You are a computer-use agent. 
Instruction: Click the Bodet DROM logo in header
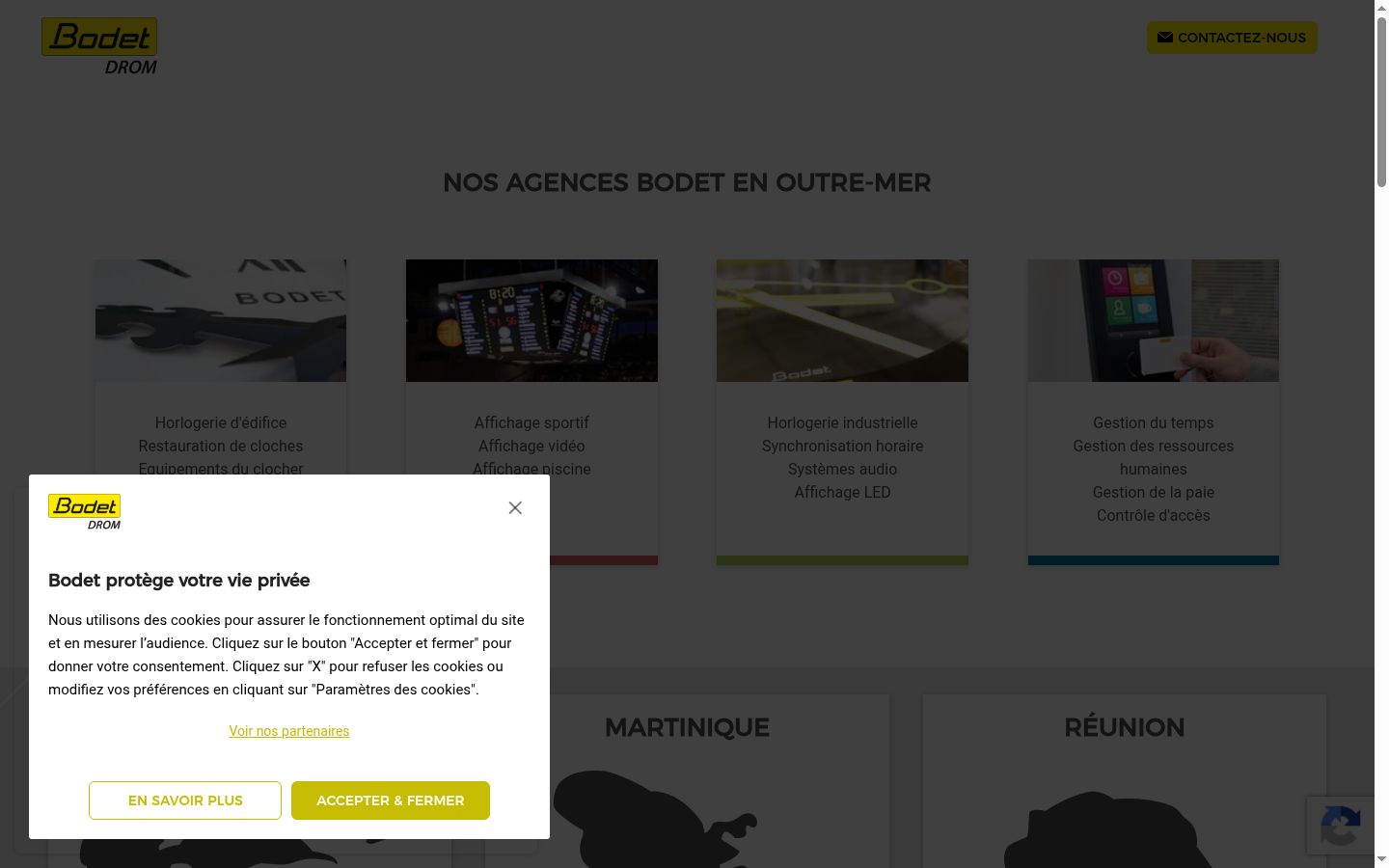99,46
